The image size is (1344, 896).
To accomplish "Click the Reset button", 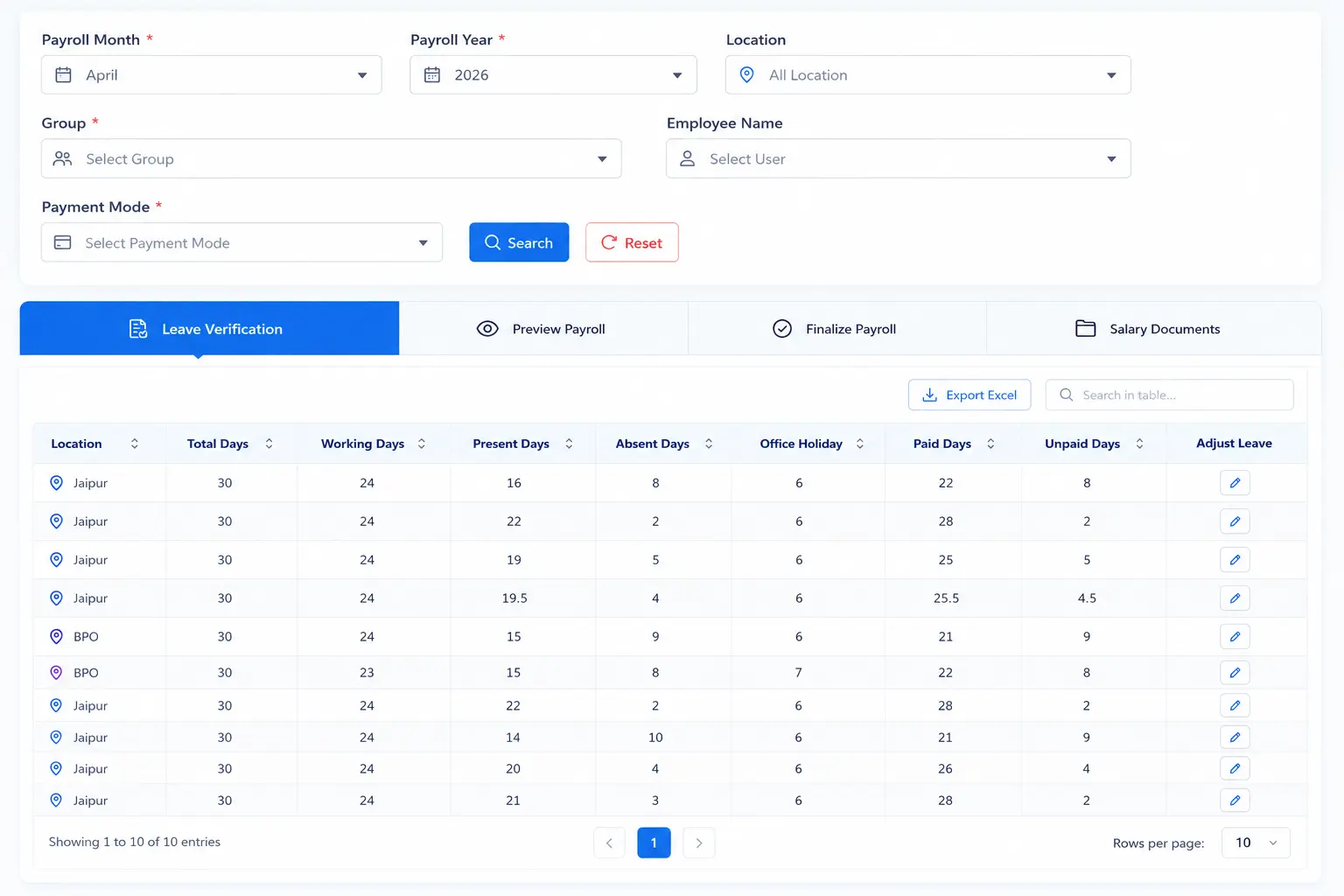I will [x=632, y=242].
